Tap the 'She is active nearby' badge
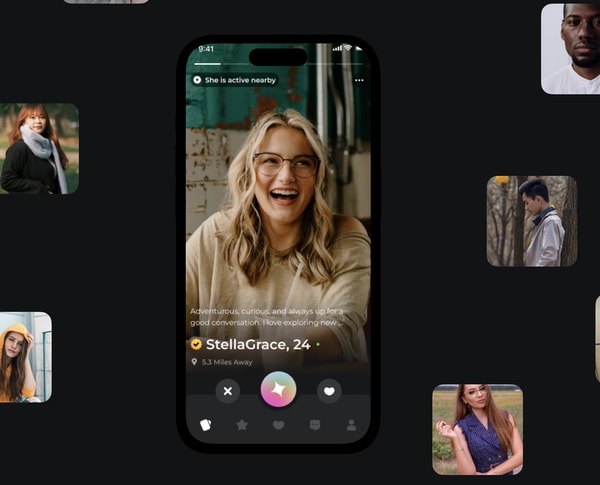 pos(234,80)
